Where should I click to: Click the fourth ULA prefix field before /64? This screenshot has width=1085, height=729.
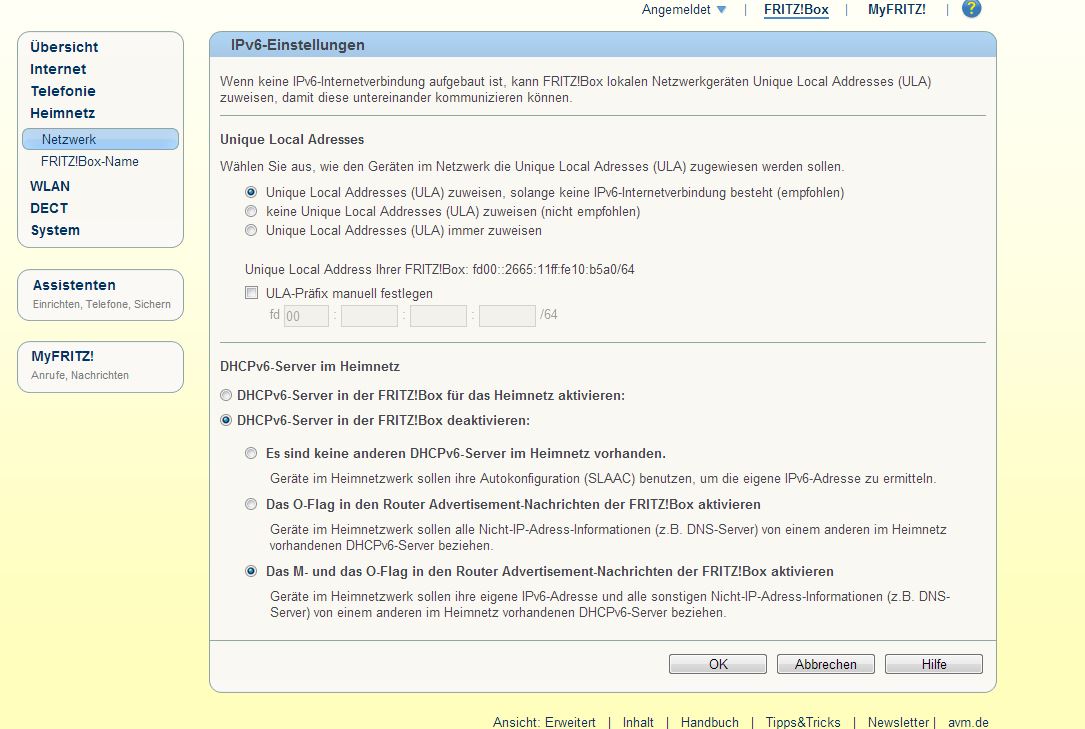(x=507, y=315)
